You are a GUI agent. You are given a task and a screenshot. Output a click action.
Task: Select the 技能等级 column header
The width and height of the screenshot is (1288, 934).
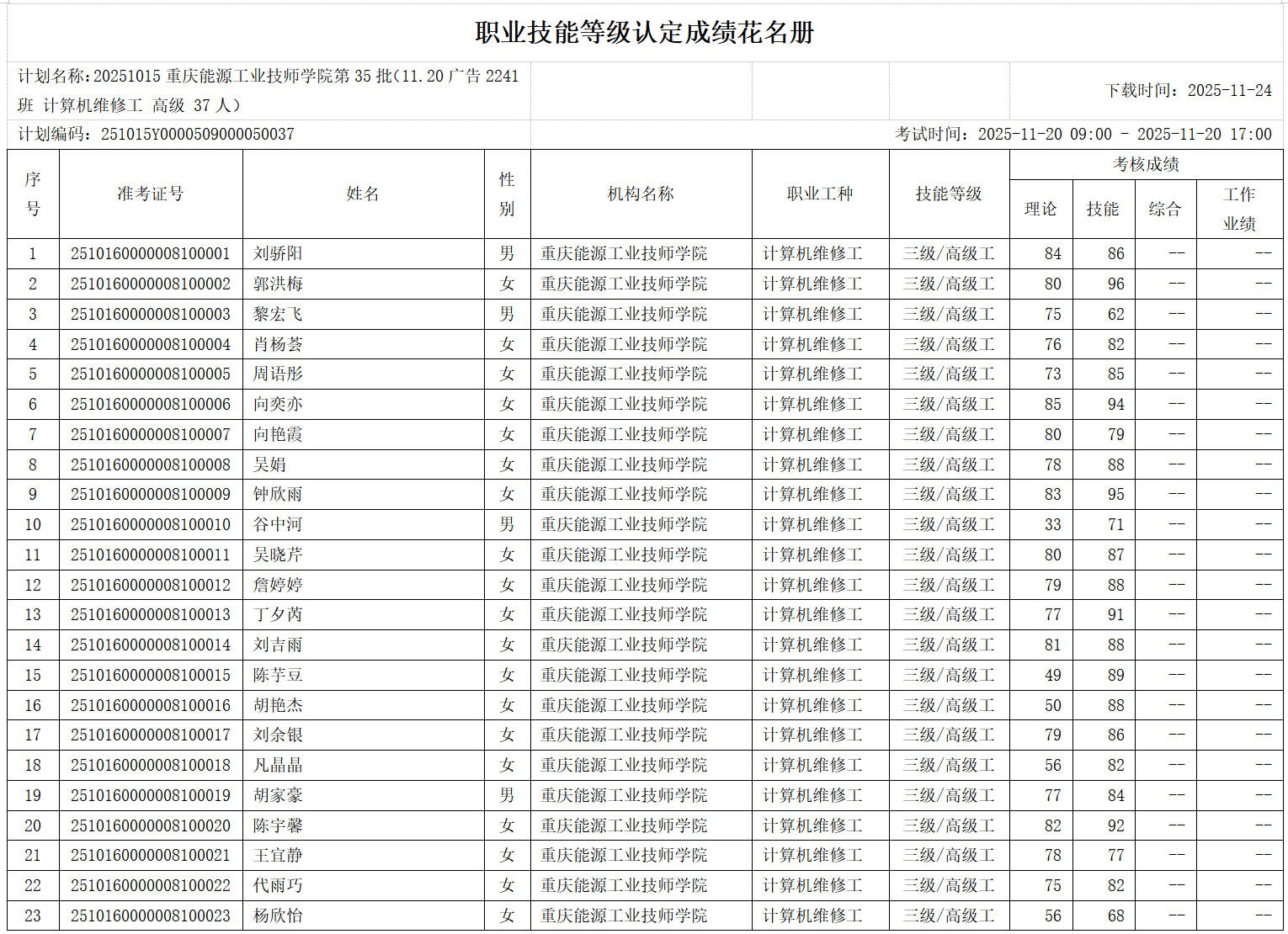[949, 194]
